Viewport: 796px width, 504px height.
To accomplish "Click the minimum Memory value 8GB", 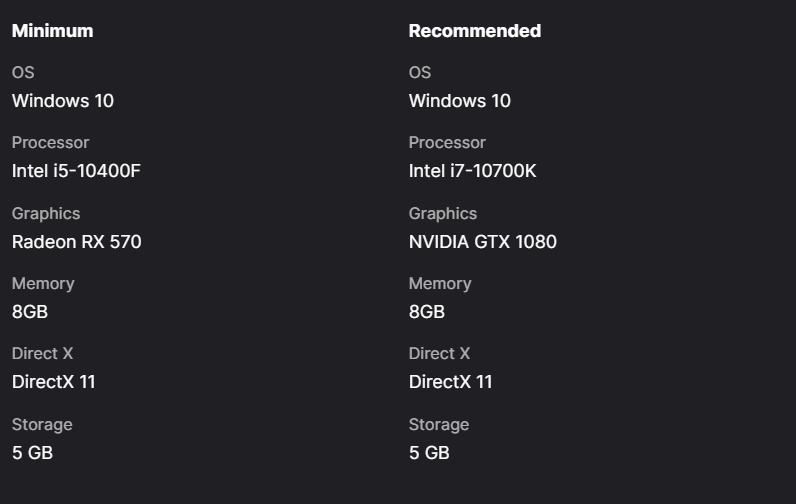I will click(30, 312).
